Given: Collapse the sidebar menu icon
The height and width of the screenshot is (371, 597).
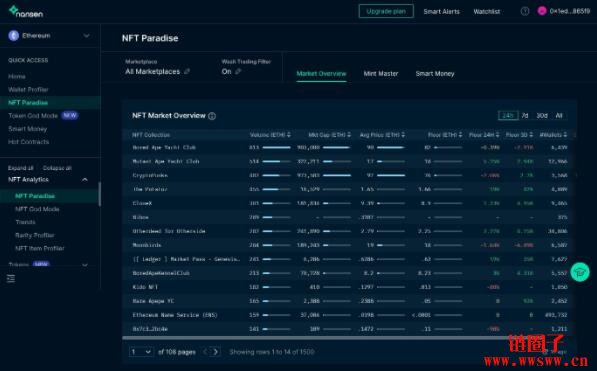Looking at the screenshot, I should 11,279.
